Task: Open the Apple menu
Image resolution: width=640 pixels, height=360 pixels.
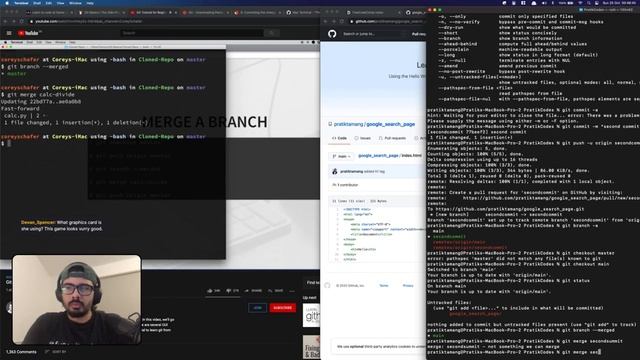Action: (x=7, y=3)
